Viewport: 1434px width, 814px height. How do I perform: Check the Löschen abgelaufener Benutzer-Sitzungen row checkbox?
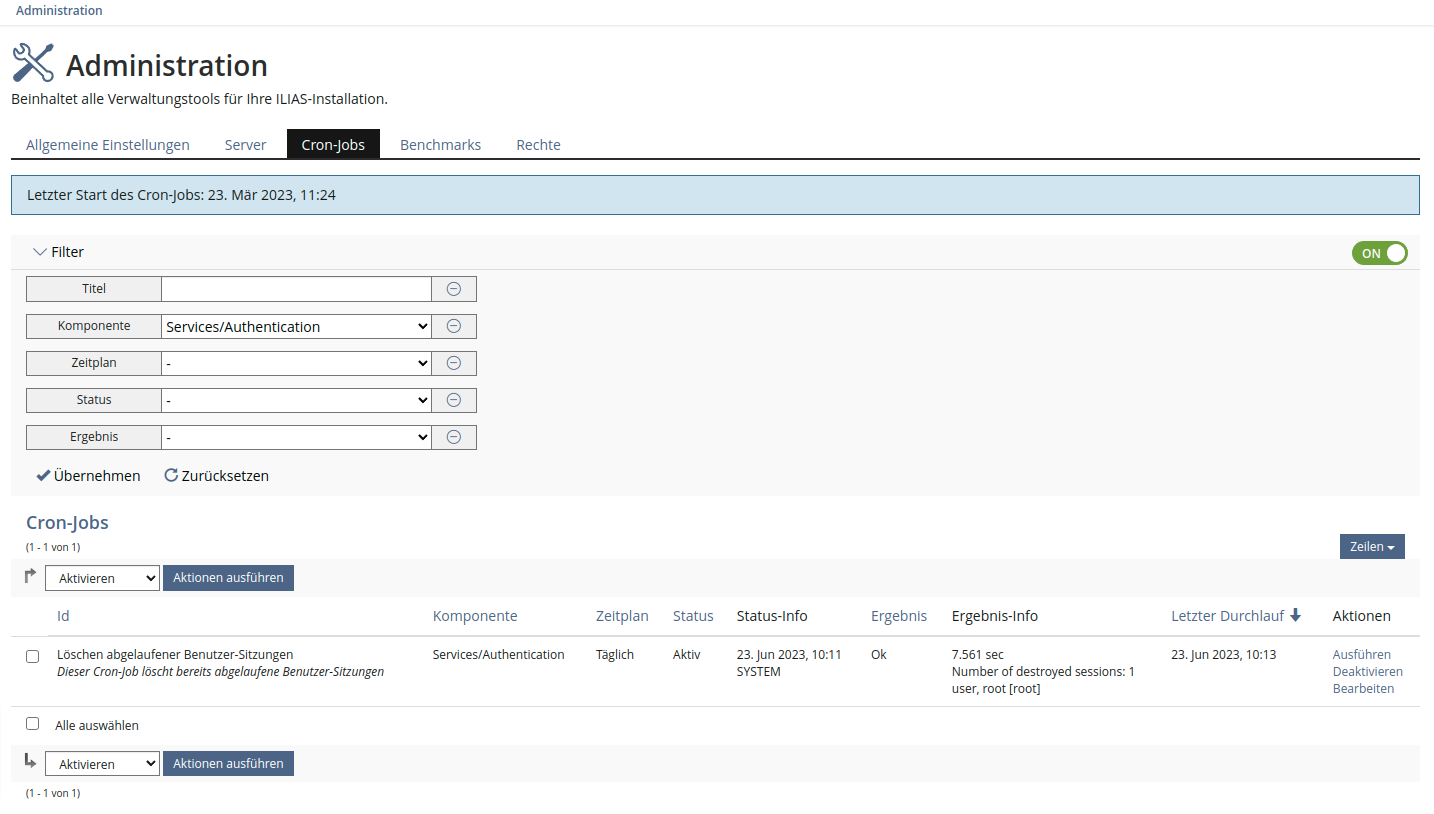tap(32, 656)
